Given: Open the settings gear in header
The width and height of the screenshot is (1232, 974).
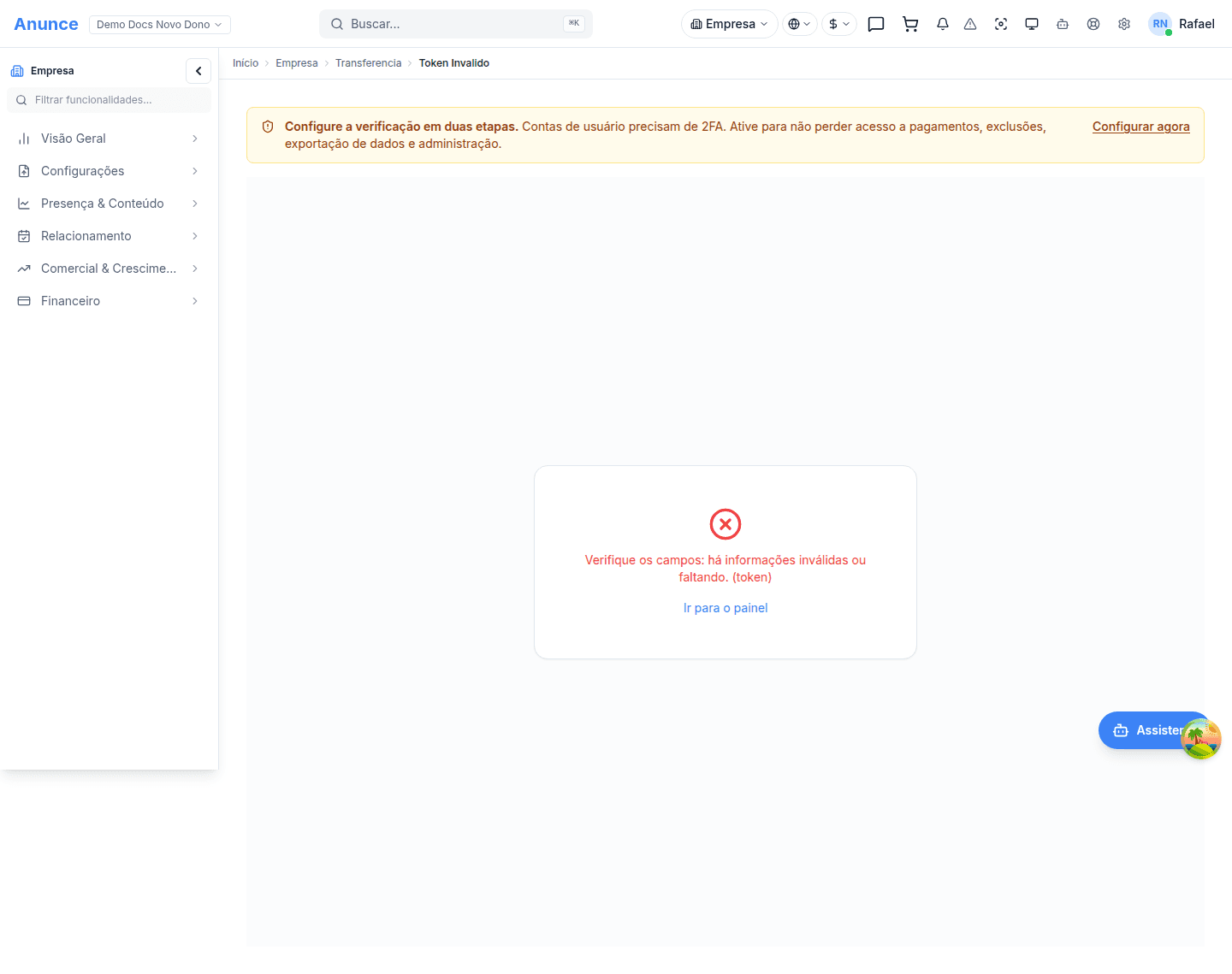Looking at the screenshot, I should point(1124,24).
